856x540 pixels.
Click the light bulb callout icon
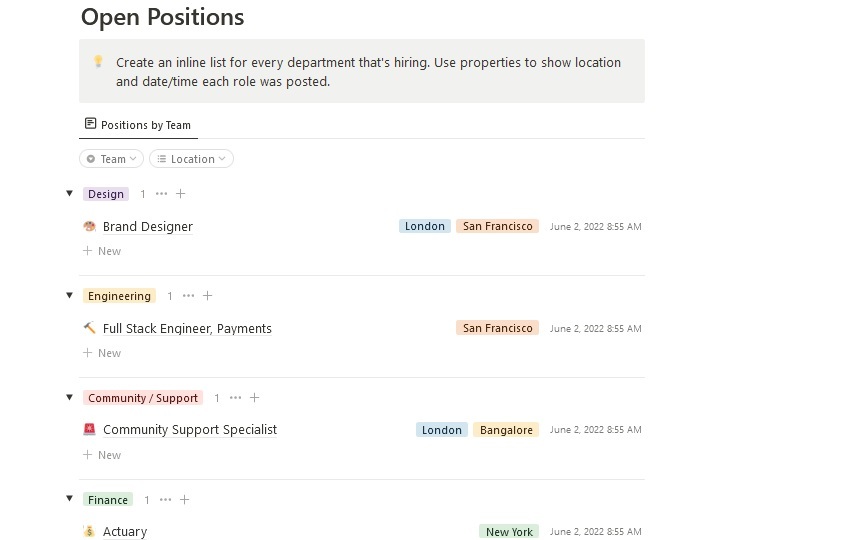(98, 62)
